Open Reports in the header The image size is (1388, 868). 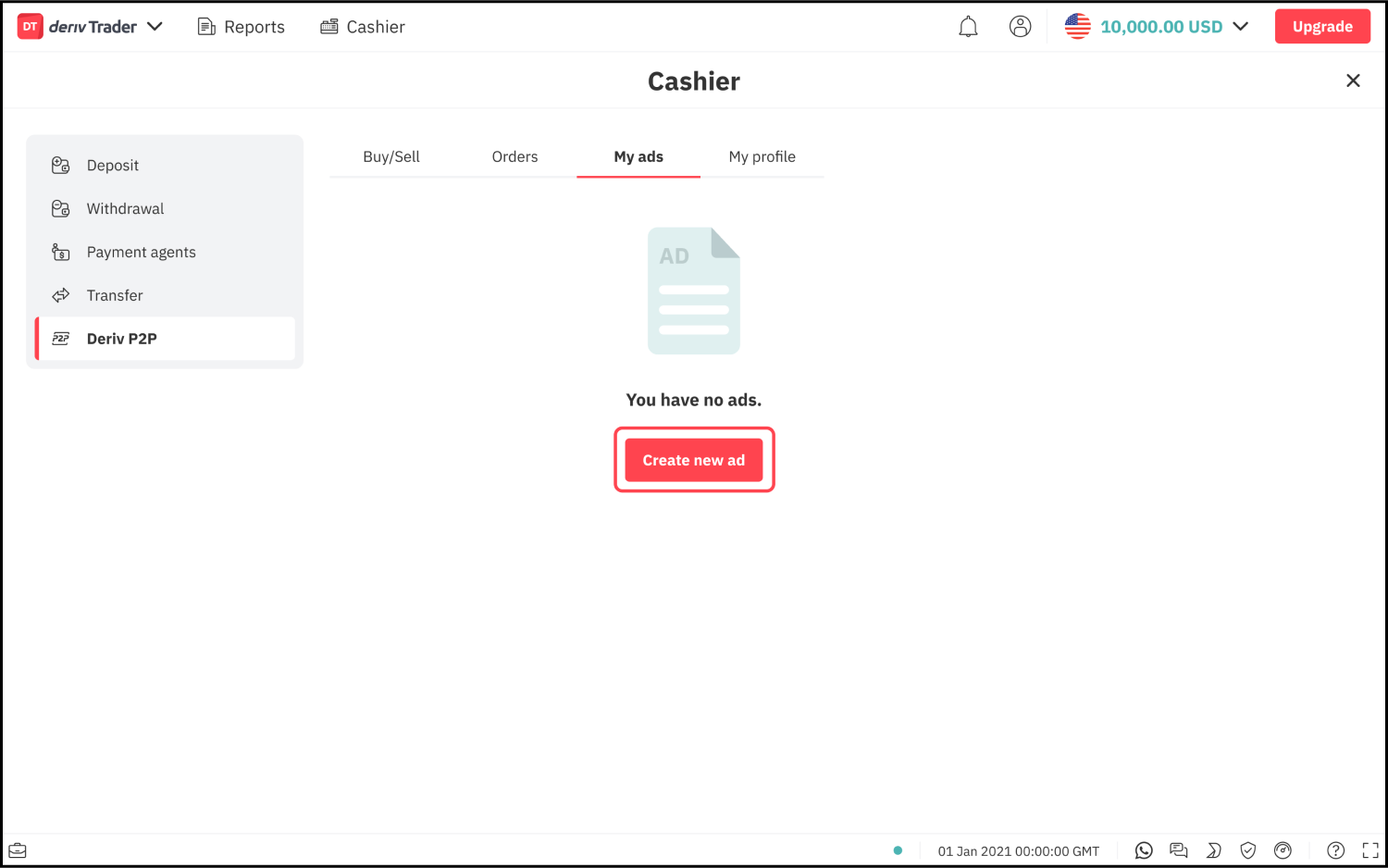(242, 27)
